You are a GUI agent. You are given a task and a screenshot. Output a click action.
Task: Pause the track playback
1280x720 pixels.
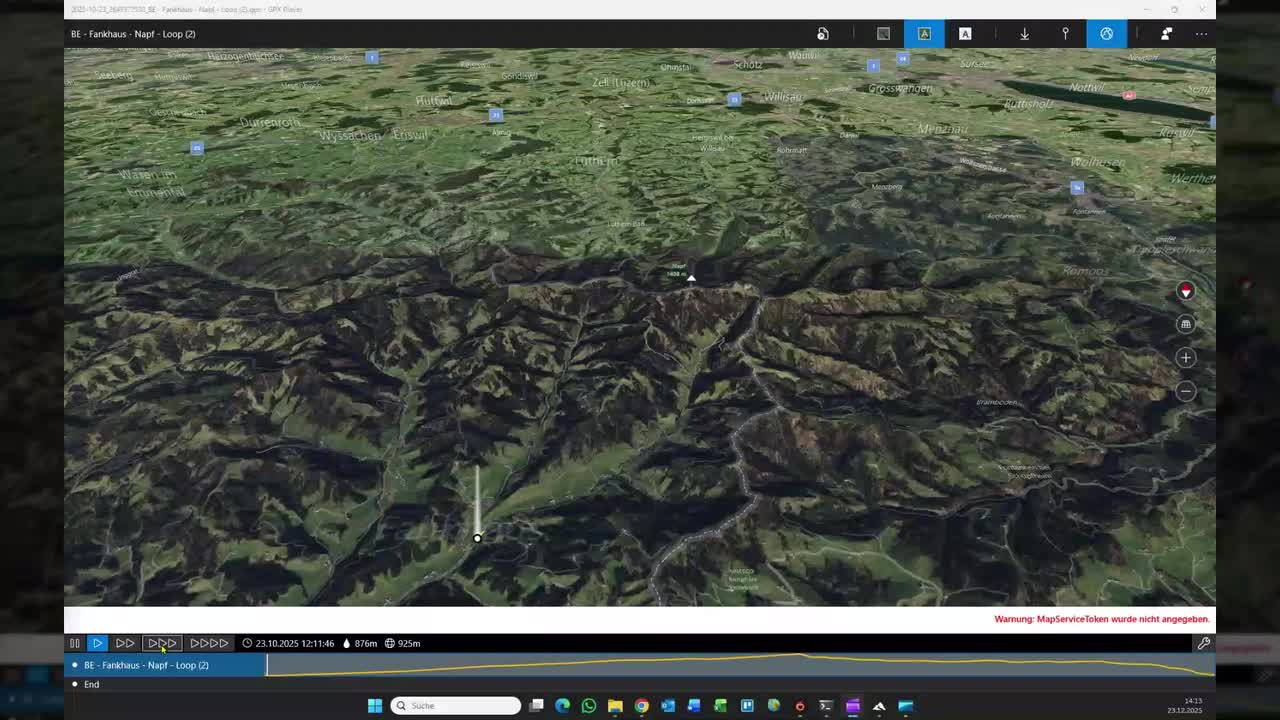[74, 643]
